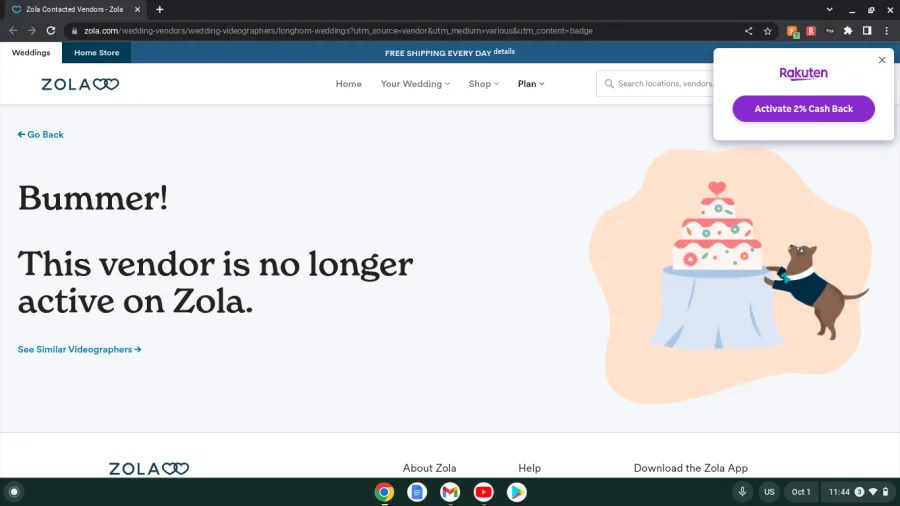Screen dimensions: 900x506
Task: Open the tab search chevron
Action: [829, 10]
